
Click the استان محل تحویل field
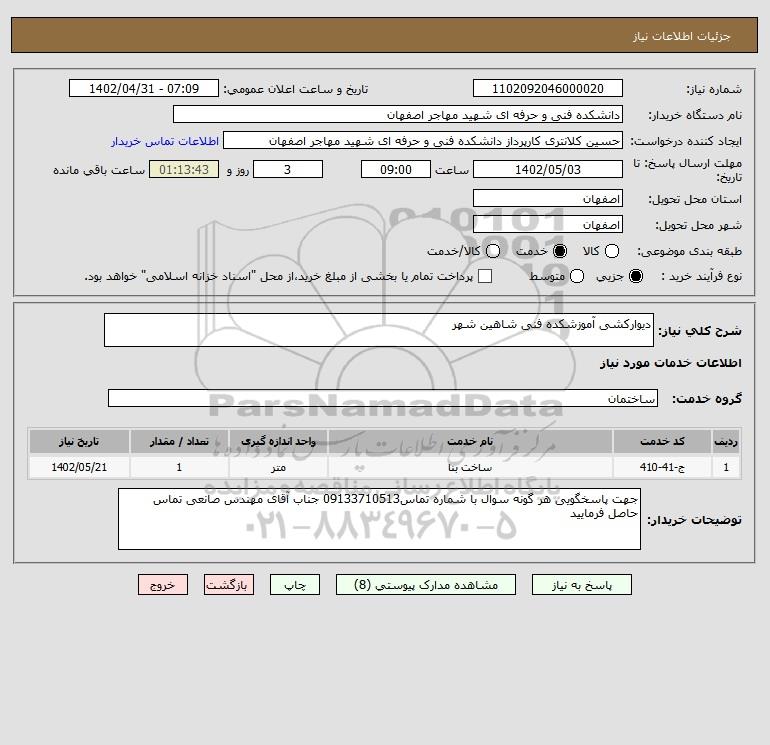(x=548, y=198)
